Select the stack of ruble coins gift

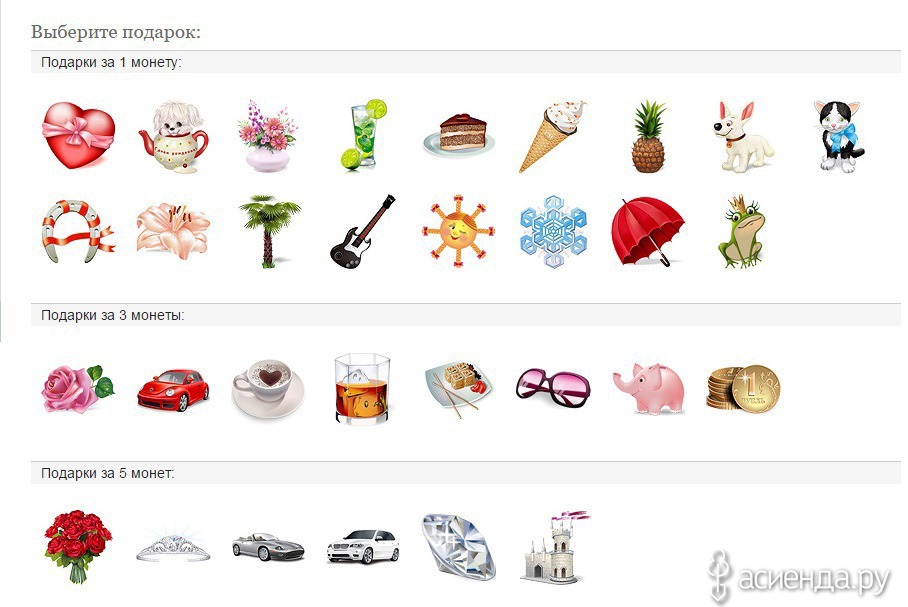click(743, 389)
